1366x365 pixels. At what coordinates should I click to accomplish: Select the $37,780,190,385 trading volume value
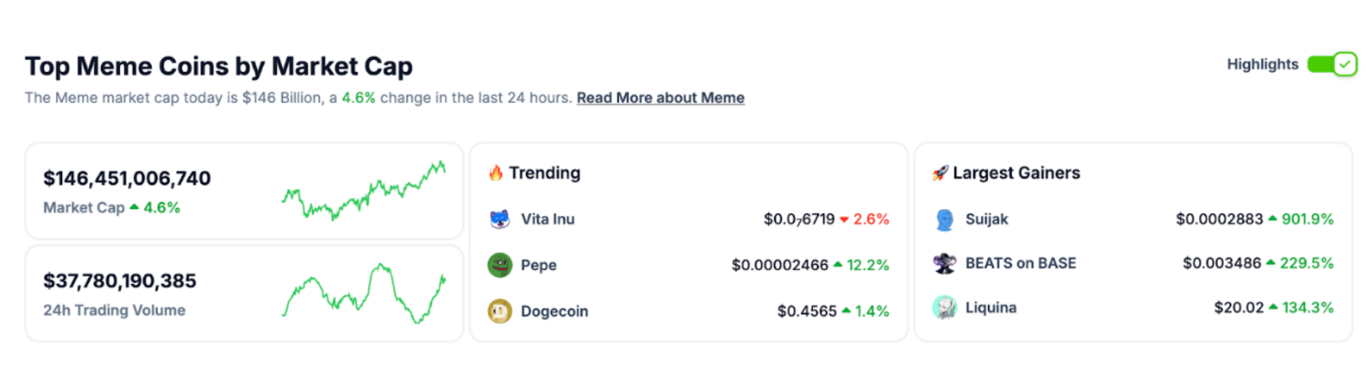click(120, 281)
